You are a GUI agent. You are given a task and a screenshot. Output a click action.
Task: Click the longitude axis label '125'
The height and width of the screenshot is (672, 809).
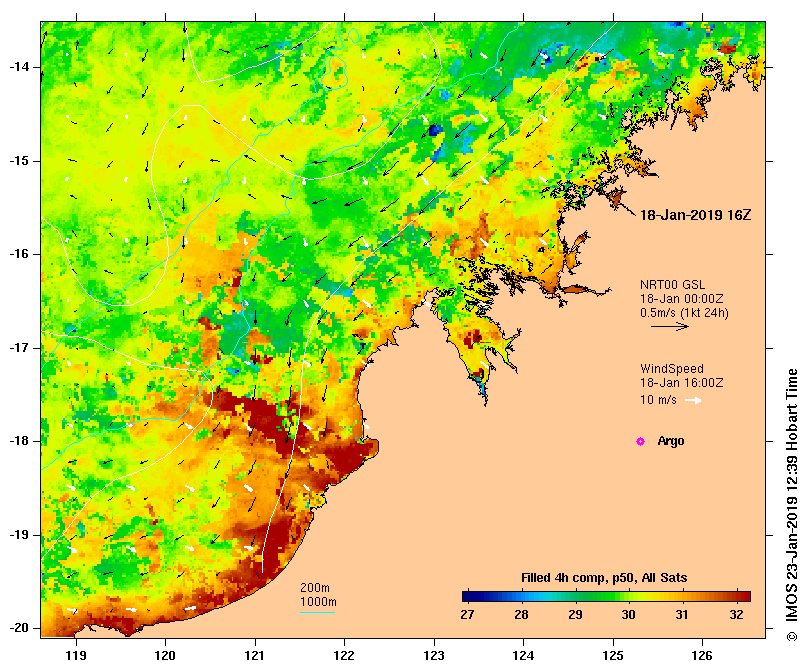click(x=613, y=656)
